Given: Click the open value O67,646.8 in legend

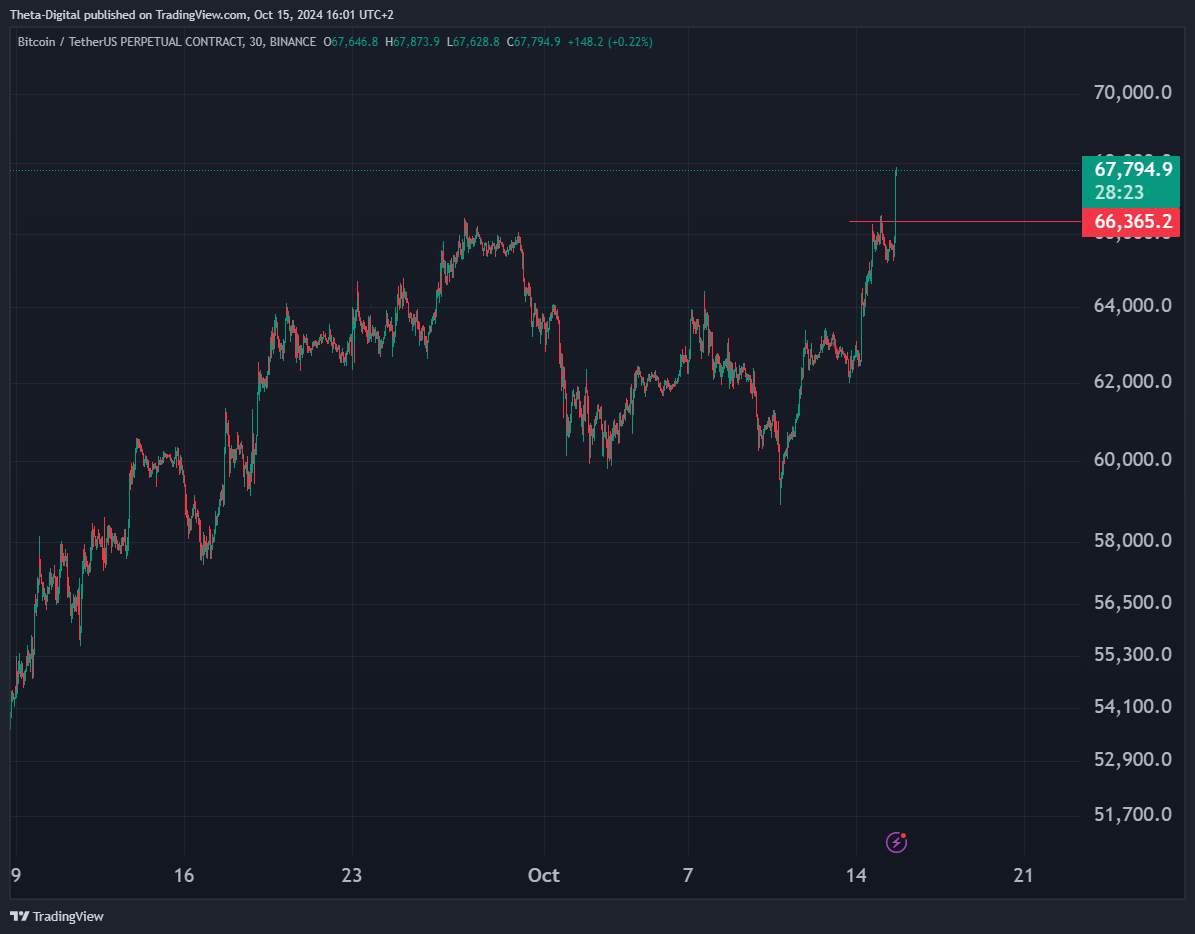Looking at the screenshot, I should [x=351, y=42].
